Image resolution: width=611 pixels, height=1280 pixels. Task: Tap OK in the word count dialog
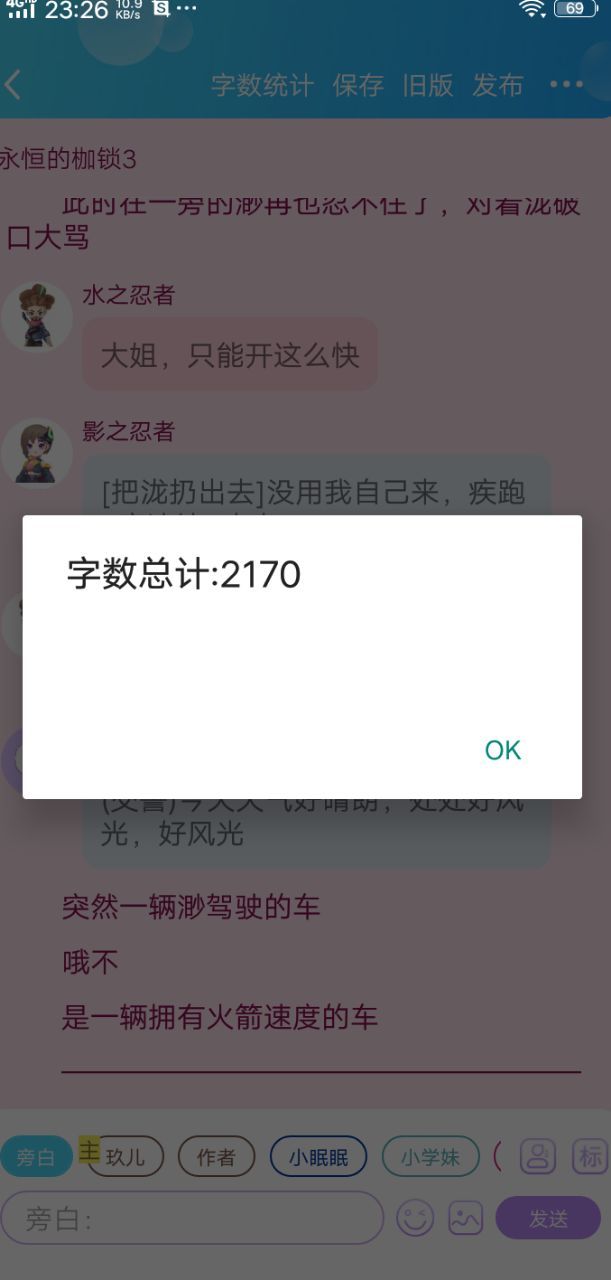tap(503, 750)
